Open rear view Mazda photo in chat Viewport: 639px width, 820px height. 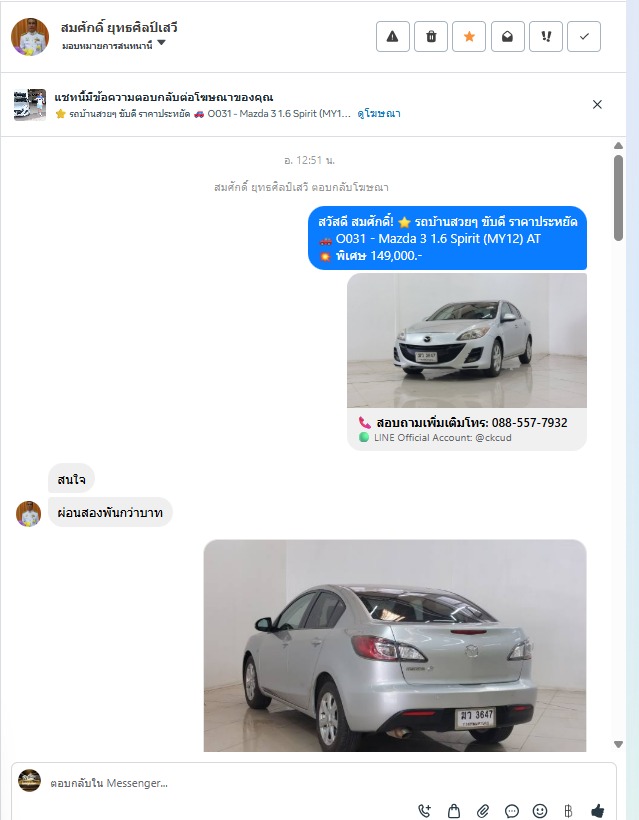tap(395, 645)
